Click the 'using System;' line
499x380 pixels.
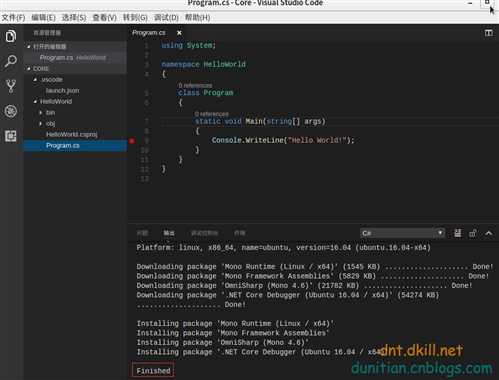188,45
